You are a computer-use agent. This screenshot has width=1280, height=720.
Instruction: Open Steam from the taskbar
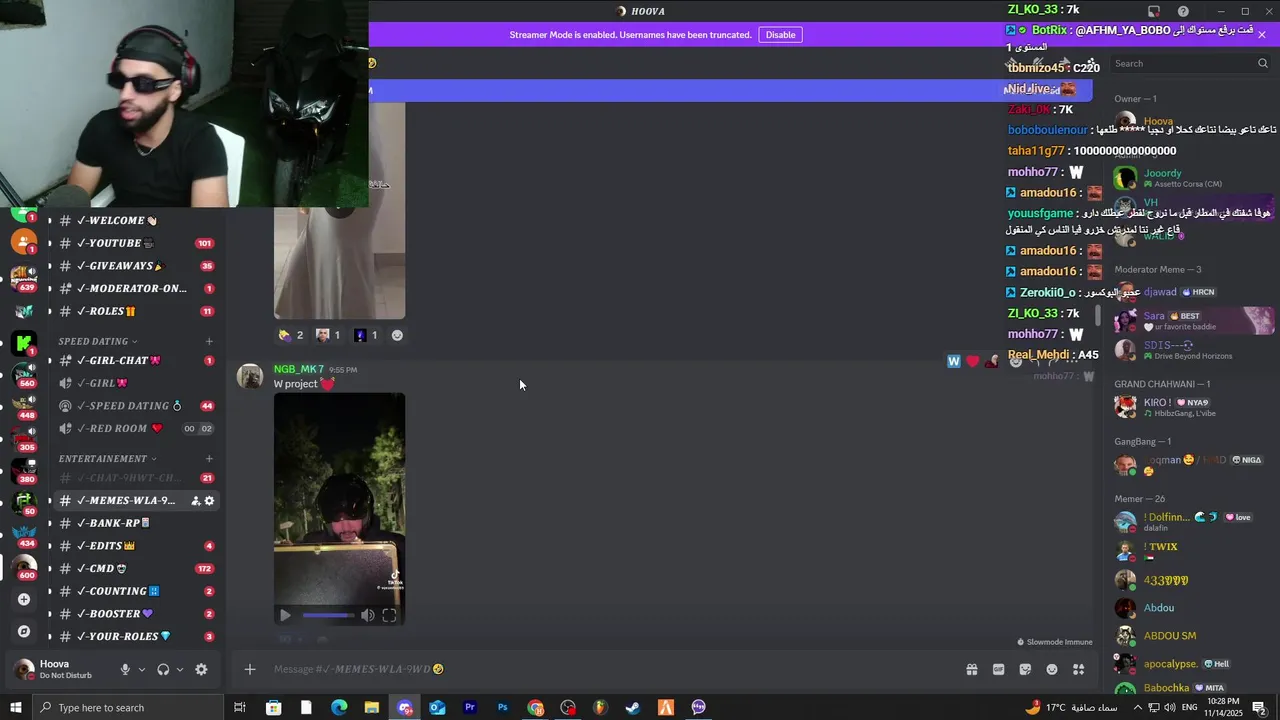coord(633,707)
